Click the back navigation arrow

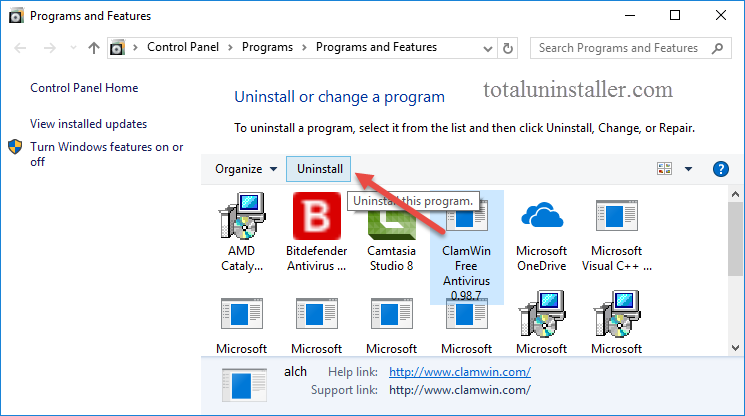(20, 48)
